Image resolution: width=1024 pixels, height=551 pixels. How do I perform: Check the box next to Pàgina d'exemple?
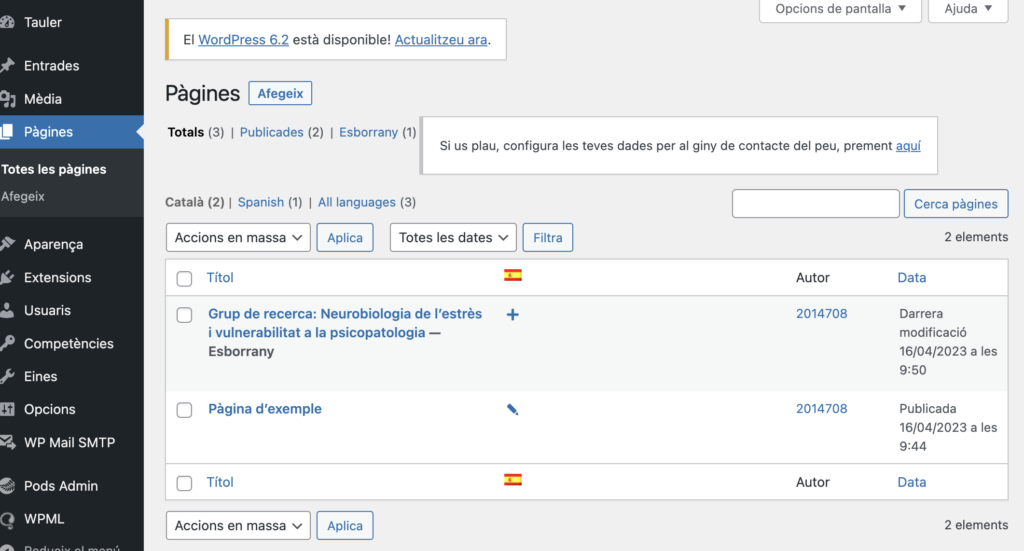pos(184,410)
